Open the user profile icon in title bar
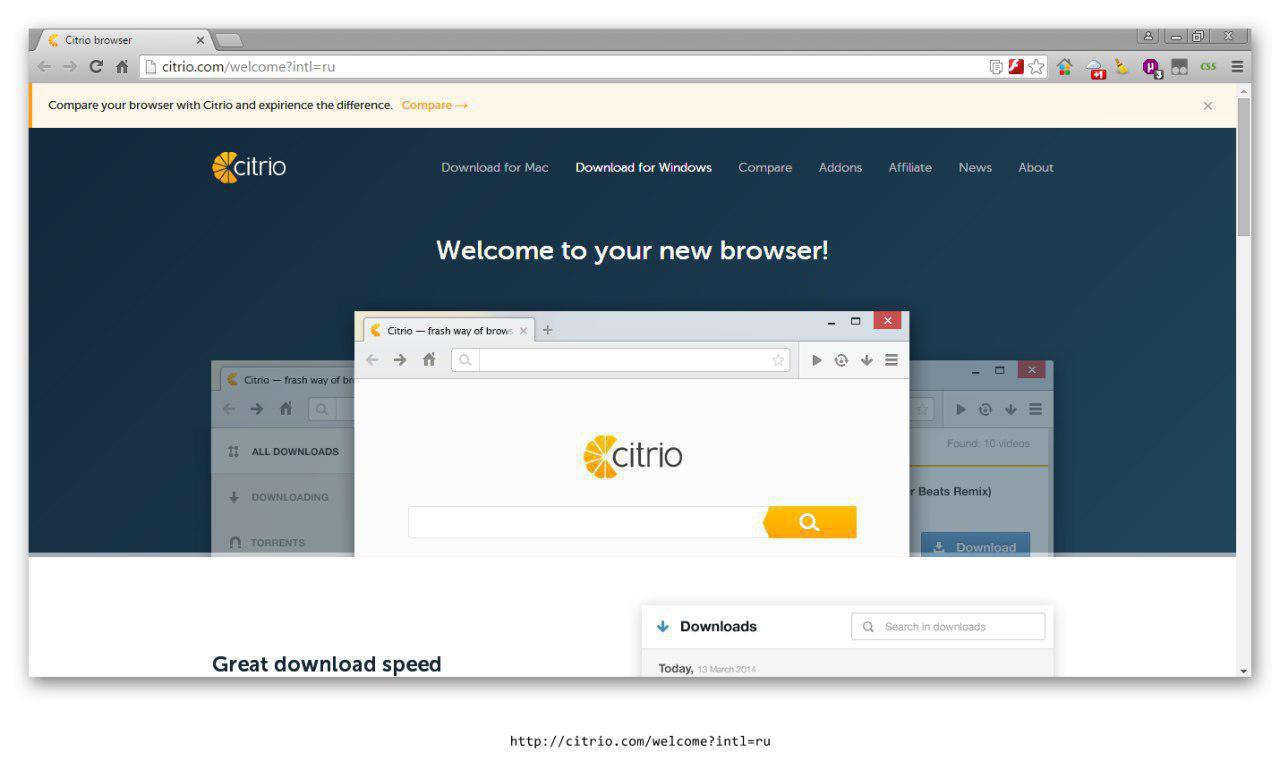The image size is (1280, 777). [1148, 36]
